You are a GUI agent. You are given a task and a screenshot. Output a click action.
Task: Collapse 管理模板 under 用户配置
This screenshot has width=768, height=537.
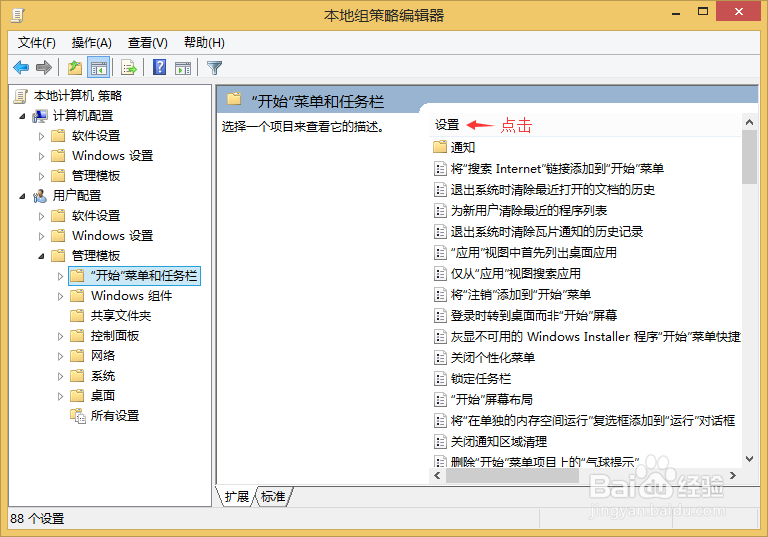pyautogui.click(x=41, y=256)
